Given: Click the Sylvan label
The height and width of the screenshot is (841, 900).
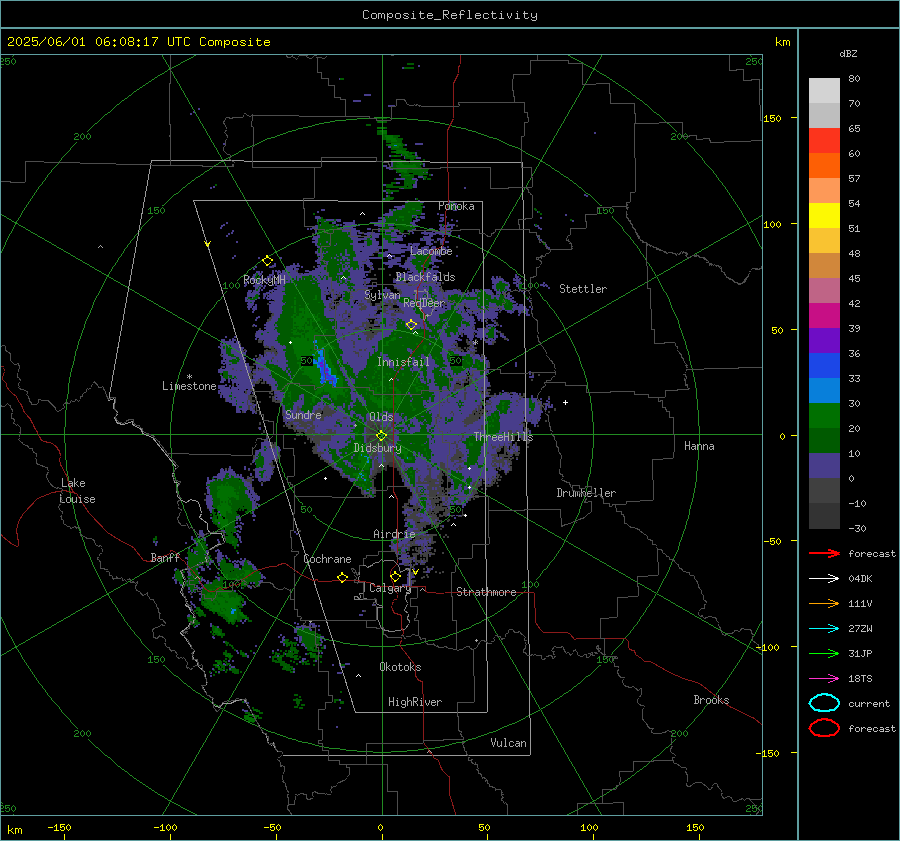Looking at the screenshot, I should click(x=382, y=294).
